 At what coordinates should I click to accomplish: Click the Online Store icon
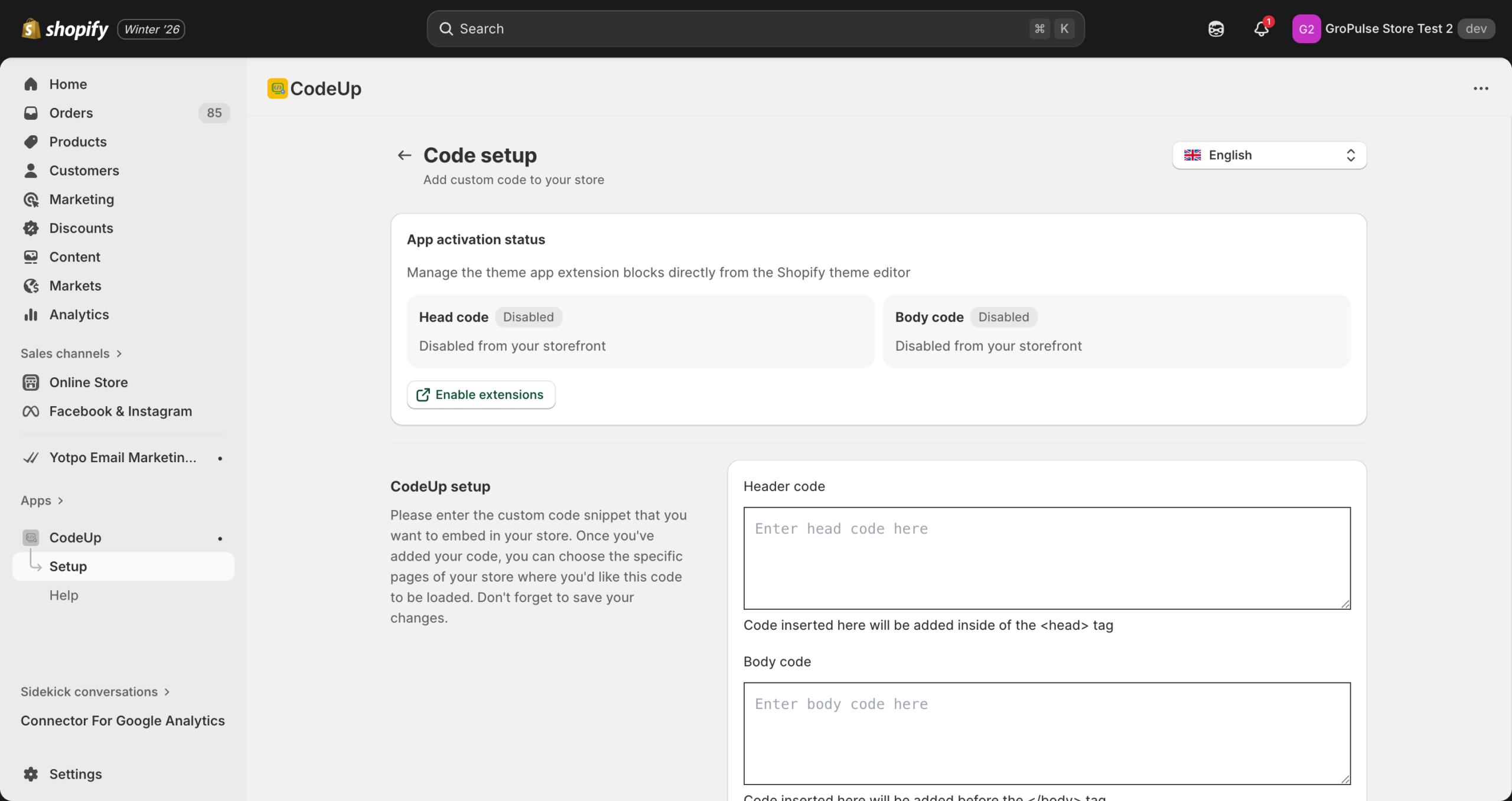[x=31, y=382]
